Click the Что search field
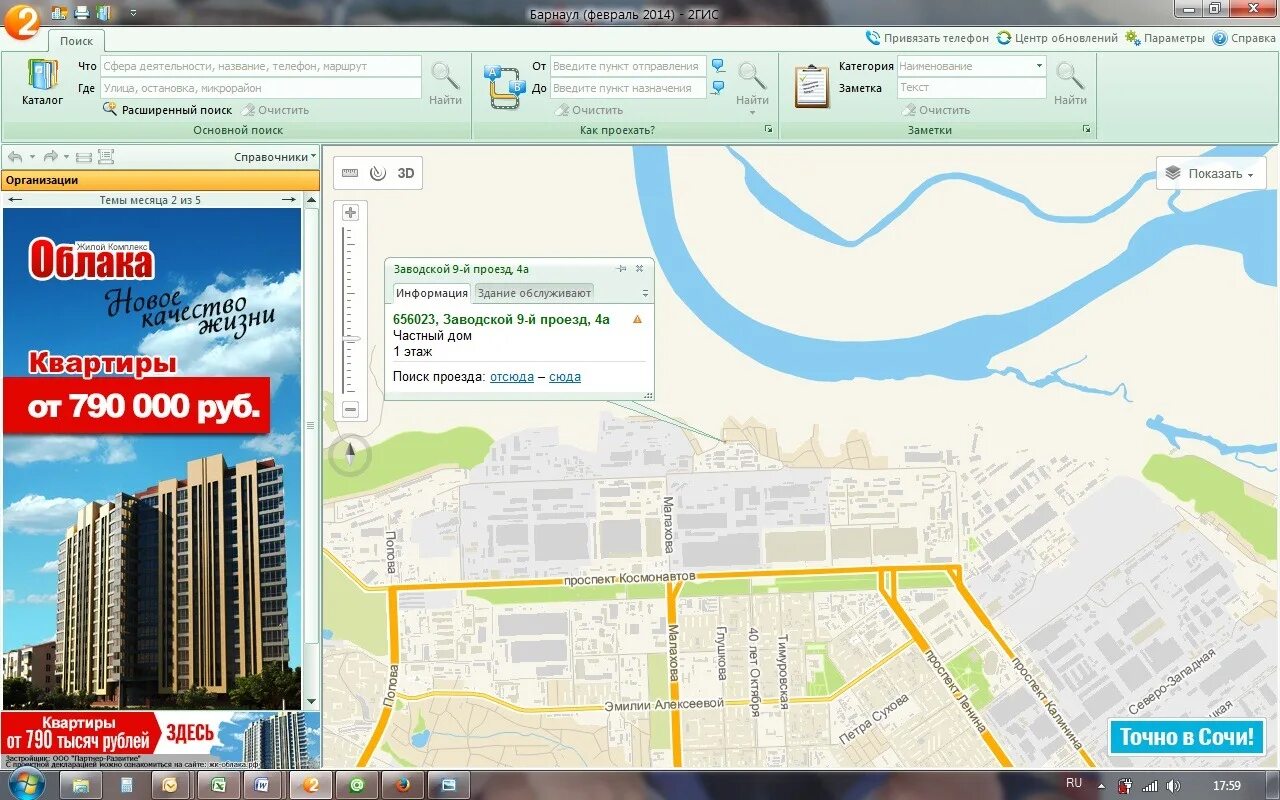This screenshot has width=1280, height=800. point(260,66)
